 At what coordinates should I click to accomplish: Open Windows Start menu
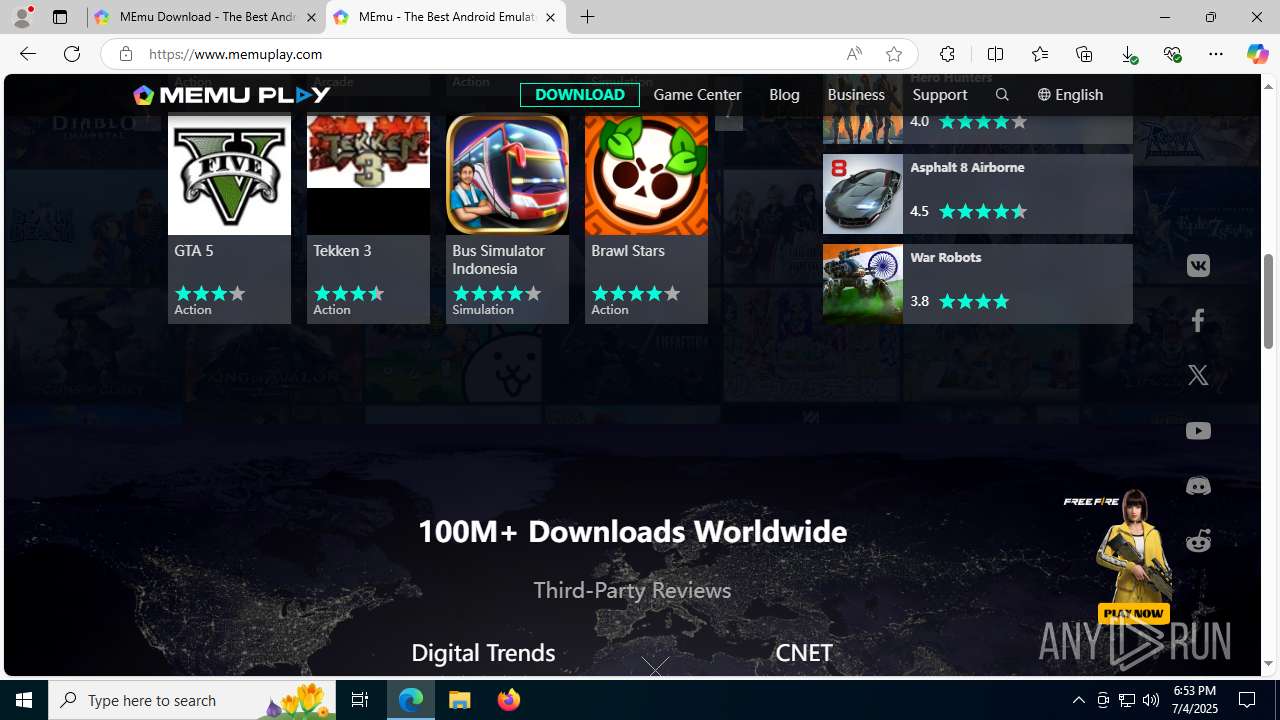[x=24, y=700]
